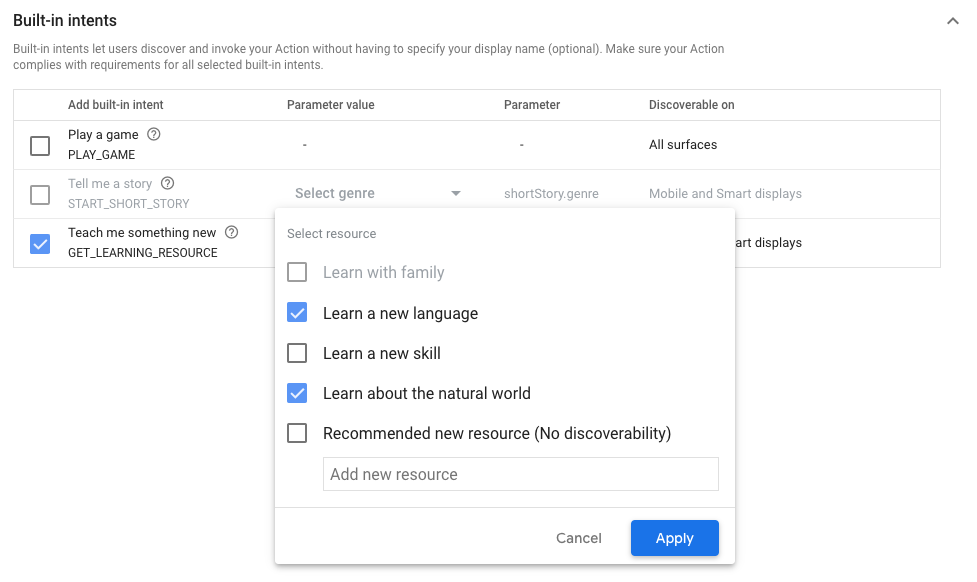Click help icon next to Play a game
Screen dimensions: 977x582
154,135
